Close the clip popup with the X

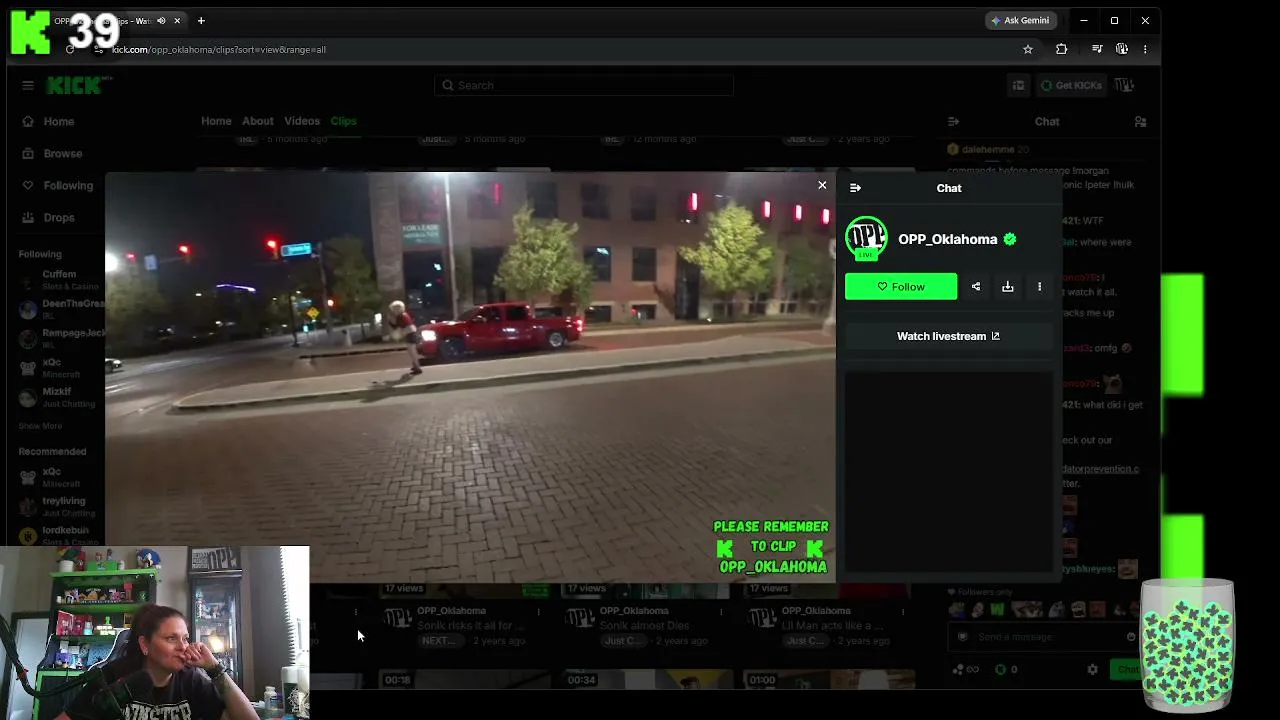(x=822, y=185)
